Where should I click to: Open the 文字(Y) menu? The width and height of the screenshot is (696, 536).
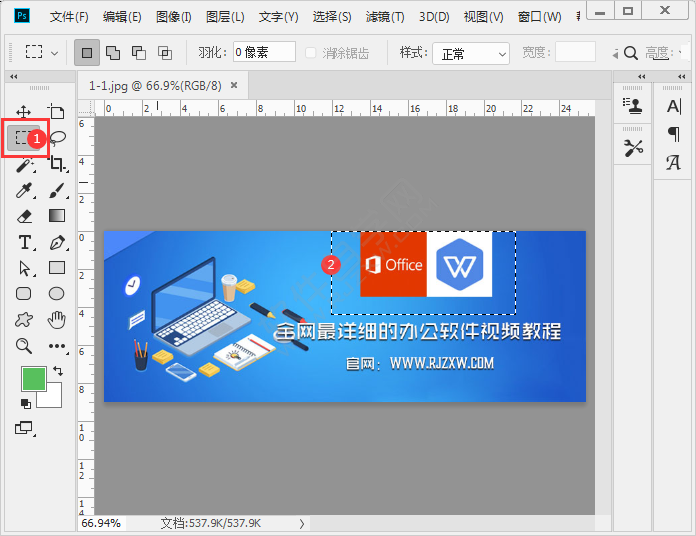[x=279, y=17]
